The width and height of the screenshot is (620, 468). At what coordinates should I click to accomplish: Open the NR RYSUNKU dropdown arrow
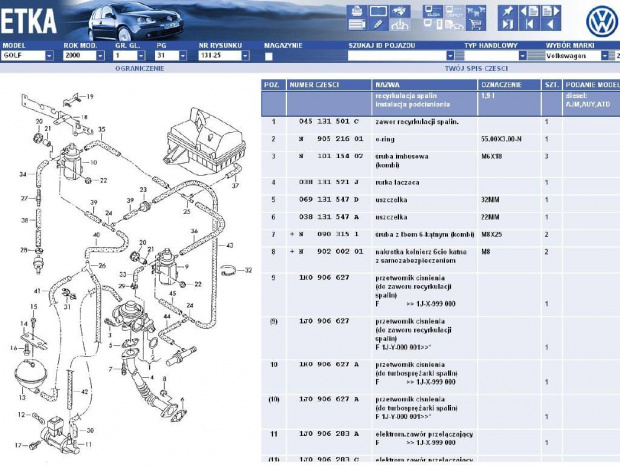pos(245,56)
